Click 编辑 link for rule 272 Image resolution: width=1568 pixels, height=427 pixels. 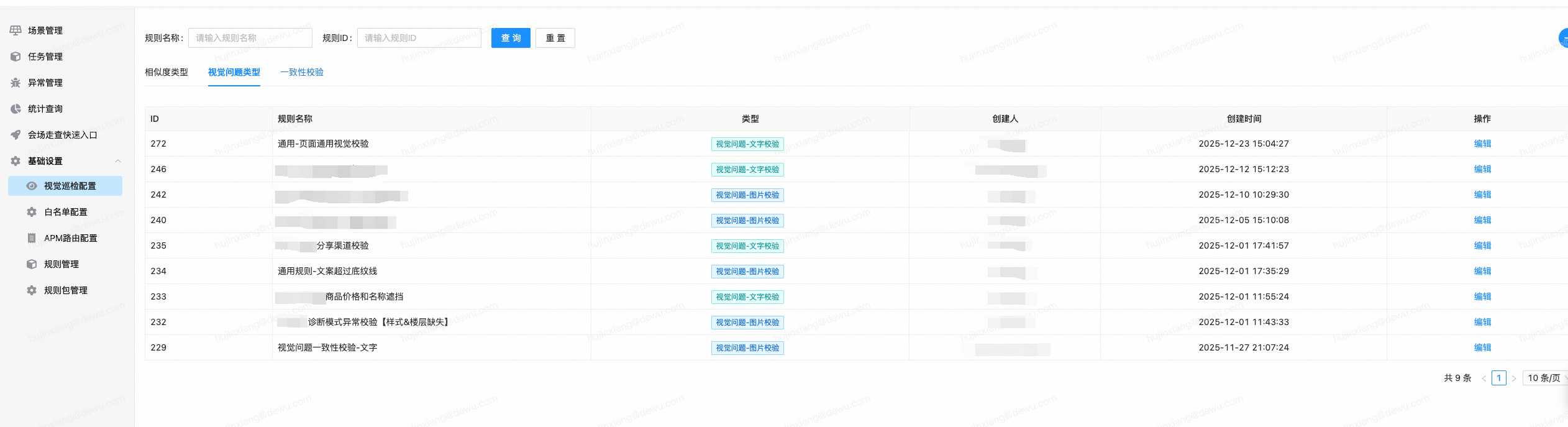tap(1482, 144)
